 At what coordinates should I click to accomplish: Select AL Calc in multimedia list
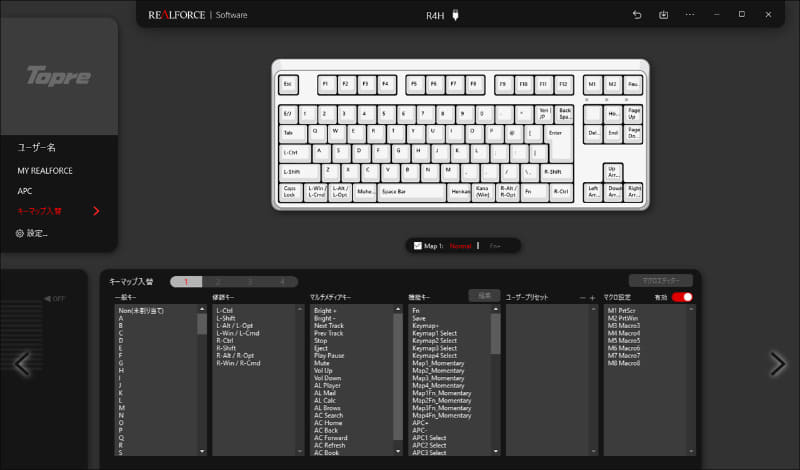[x=325, y=401]
